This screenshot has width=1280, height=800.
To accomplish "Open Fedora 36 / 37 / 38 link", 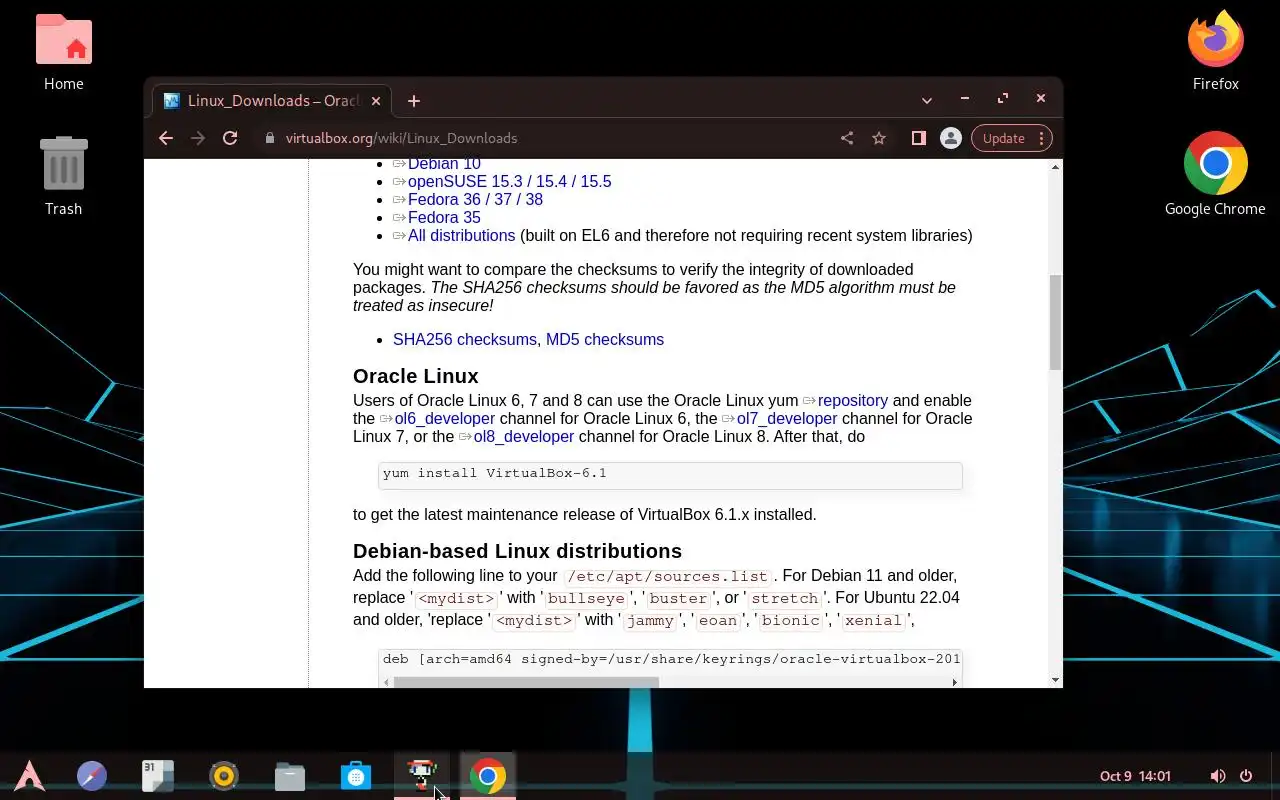I will 475,199.
